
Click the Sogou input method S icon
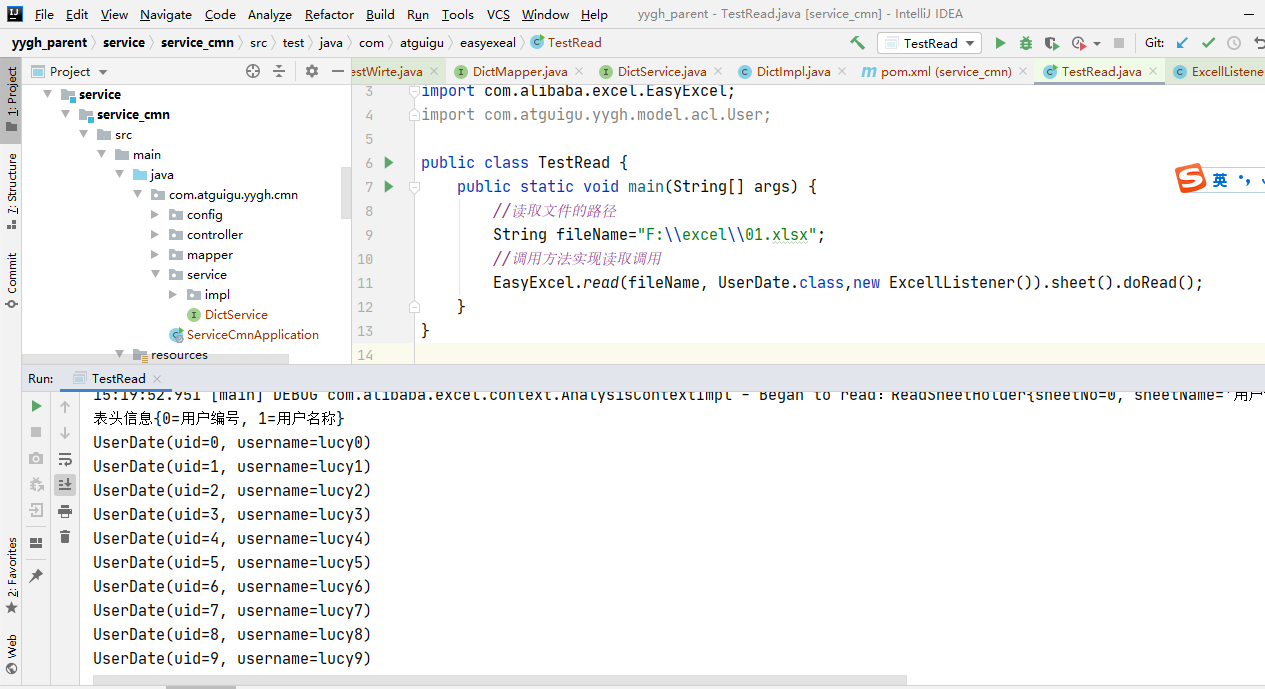(x=1190, y=179)
